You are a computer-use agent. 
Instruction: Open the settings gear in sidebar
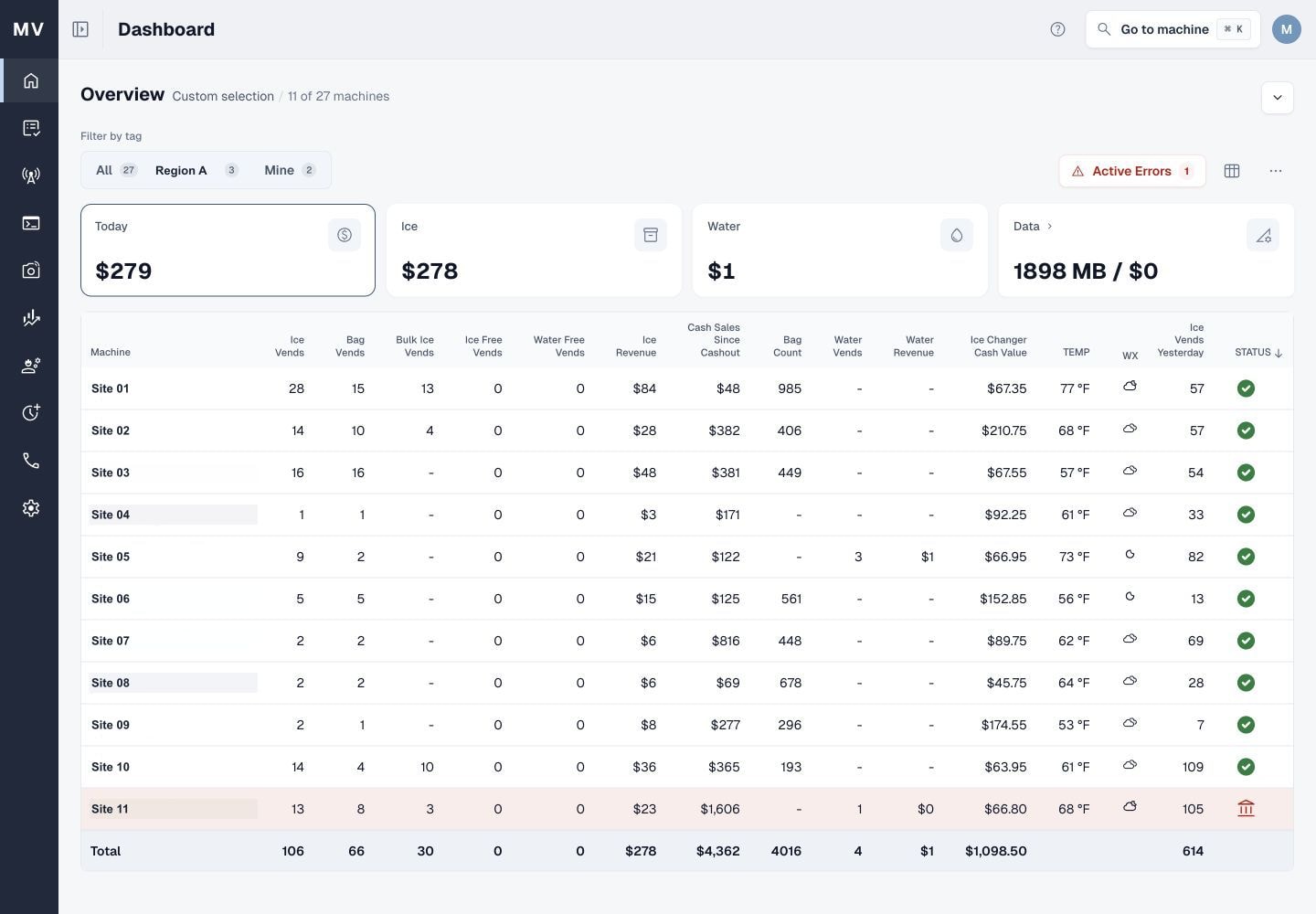click(x=31, y=508)
